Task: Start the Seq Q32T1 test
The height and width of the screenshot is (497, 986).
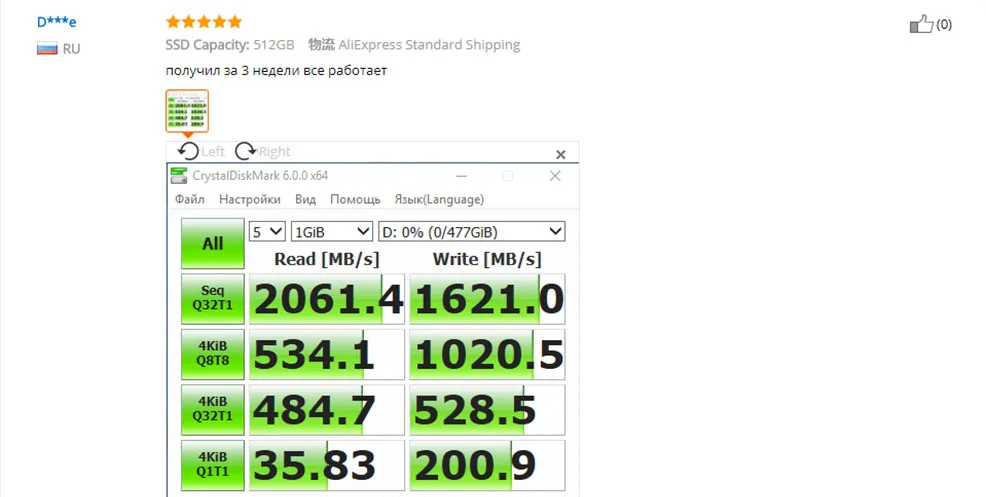Action: pos(213,298)
